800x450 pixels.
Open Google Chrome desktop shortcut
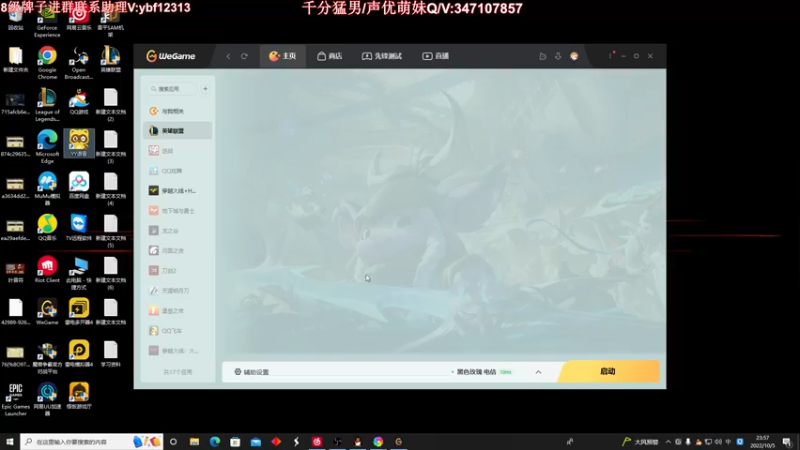[x=47, y=63]
